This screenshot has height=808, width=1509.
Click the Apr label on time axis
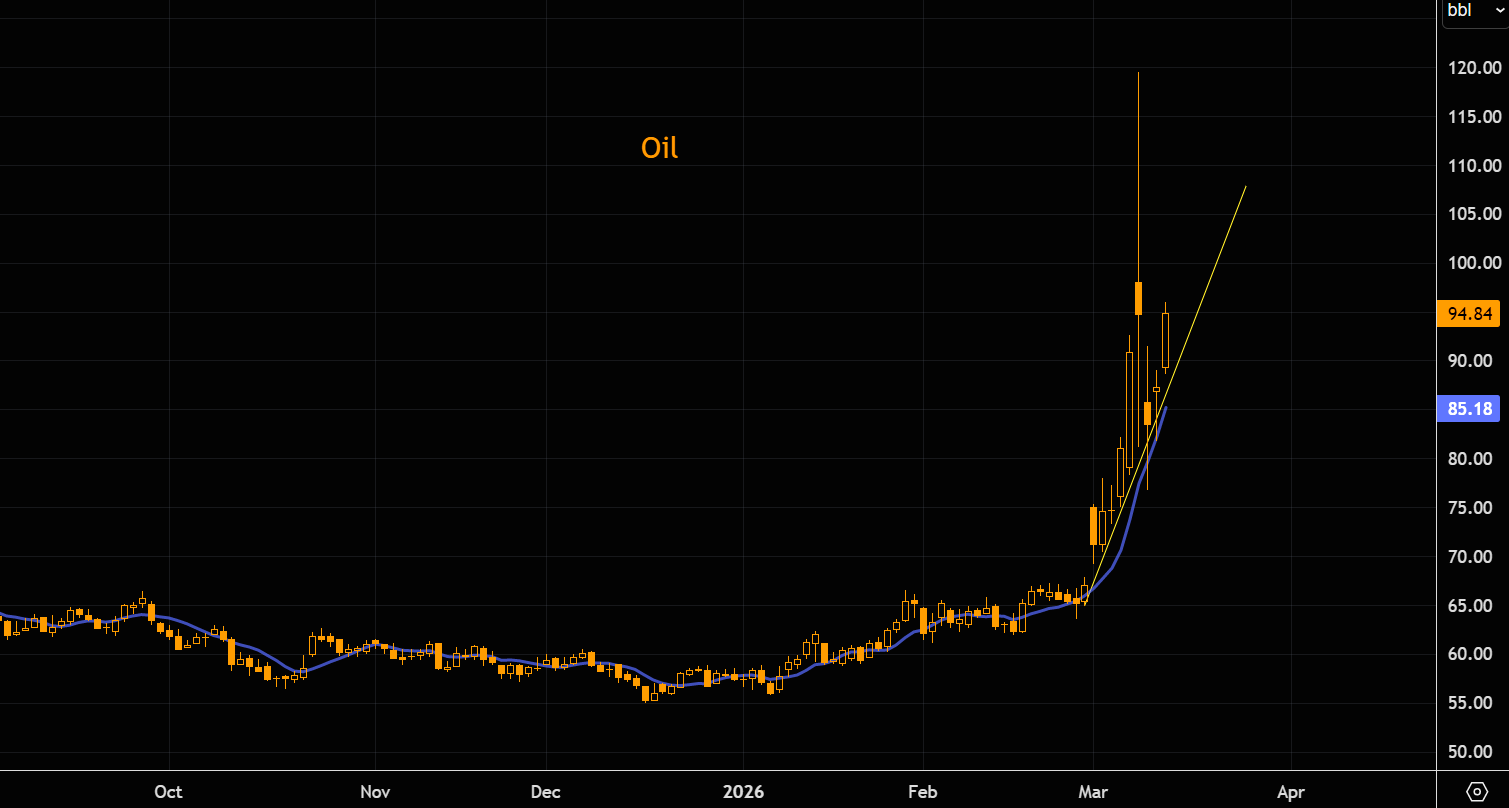(1291, 792)
